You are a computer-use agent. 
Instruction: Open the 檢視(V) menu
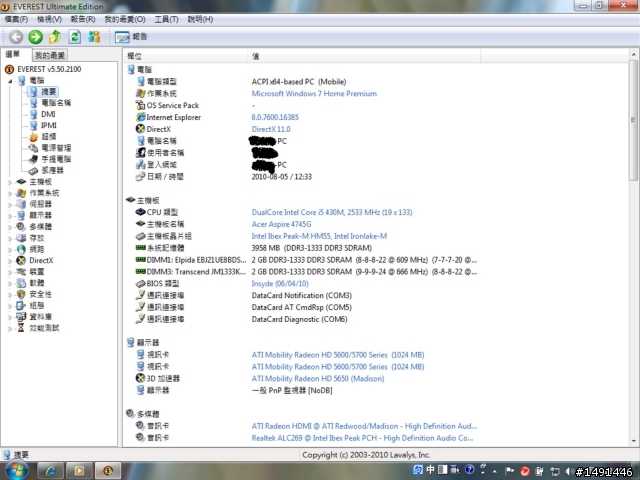click(49, 19)
